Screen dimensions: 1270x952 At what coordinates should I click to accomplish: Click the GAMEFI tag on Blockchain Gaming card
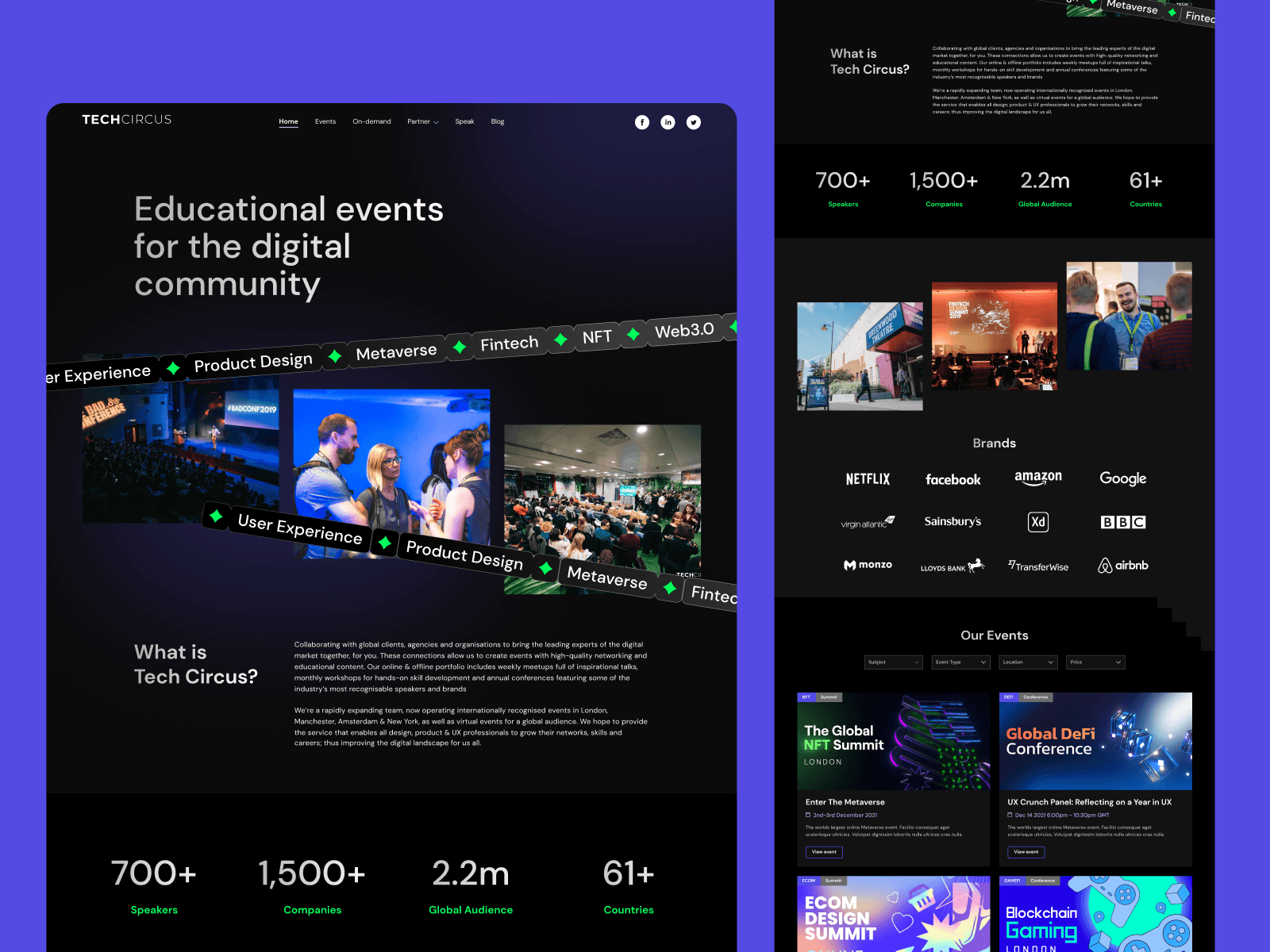click(x=1012, y=881)
